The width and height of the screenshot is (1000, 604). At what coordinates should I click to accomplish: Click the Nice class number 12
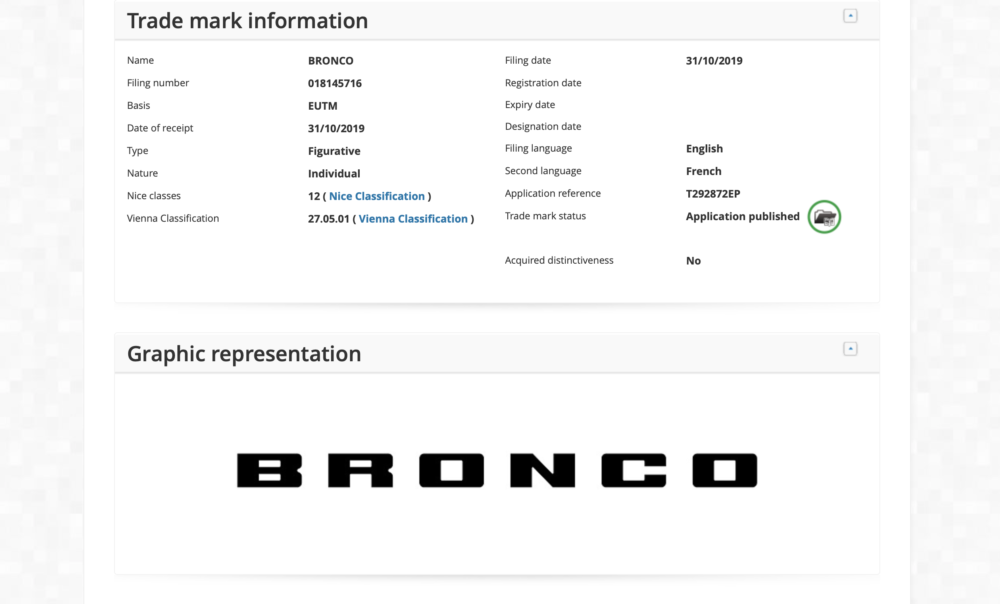pyautogui.click(x=314, y=196)
